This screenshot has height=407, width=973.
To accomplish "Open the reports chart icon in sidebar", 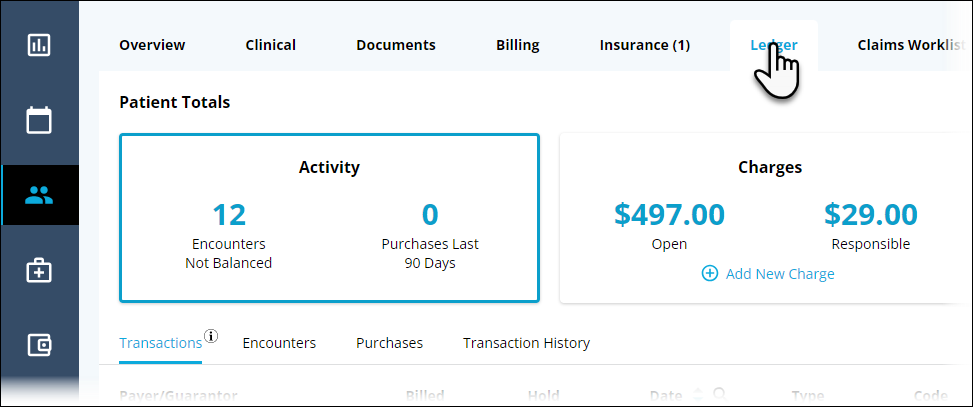I will click(39, 45).
